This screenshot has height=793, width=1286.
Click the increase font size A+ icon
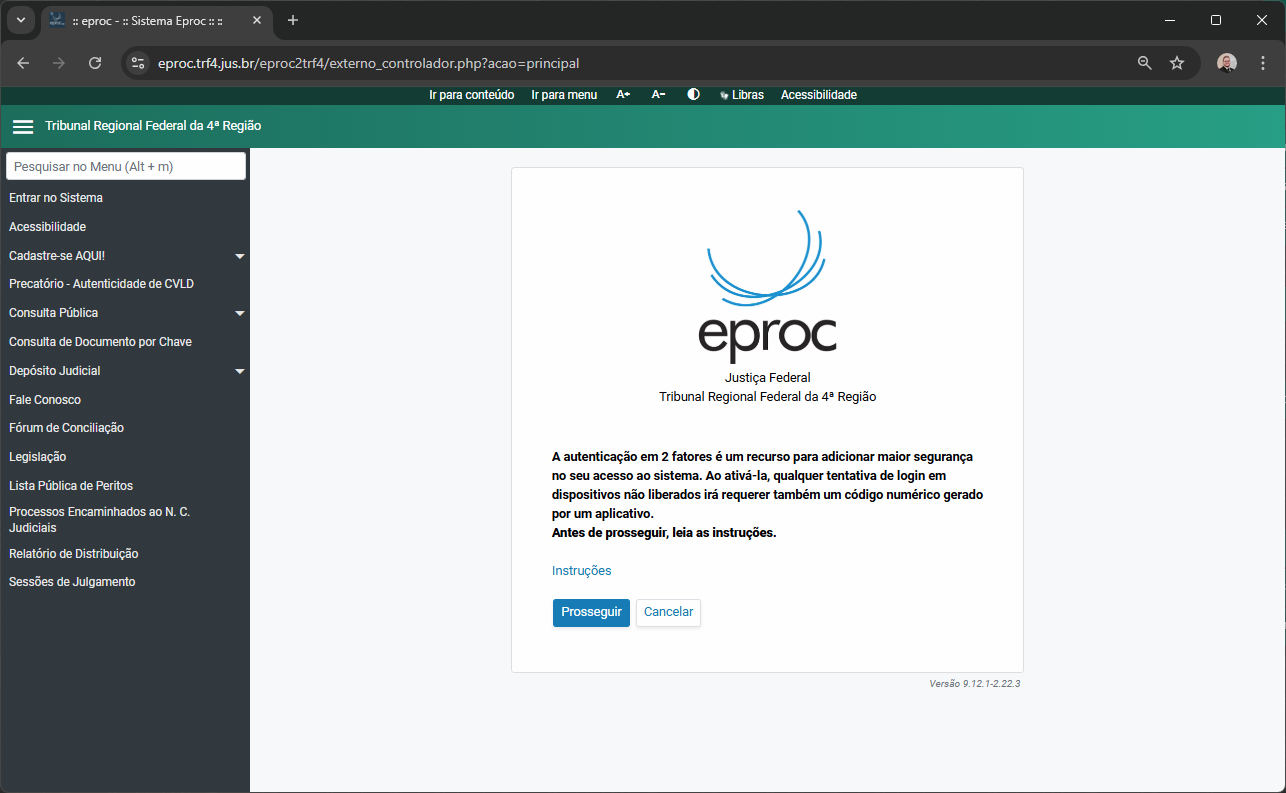point(623,95)
